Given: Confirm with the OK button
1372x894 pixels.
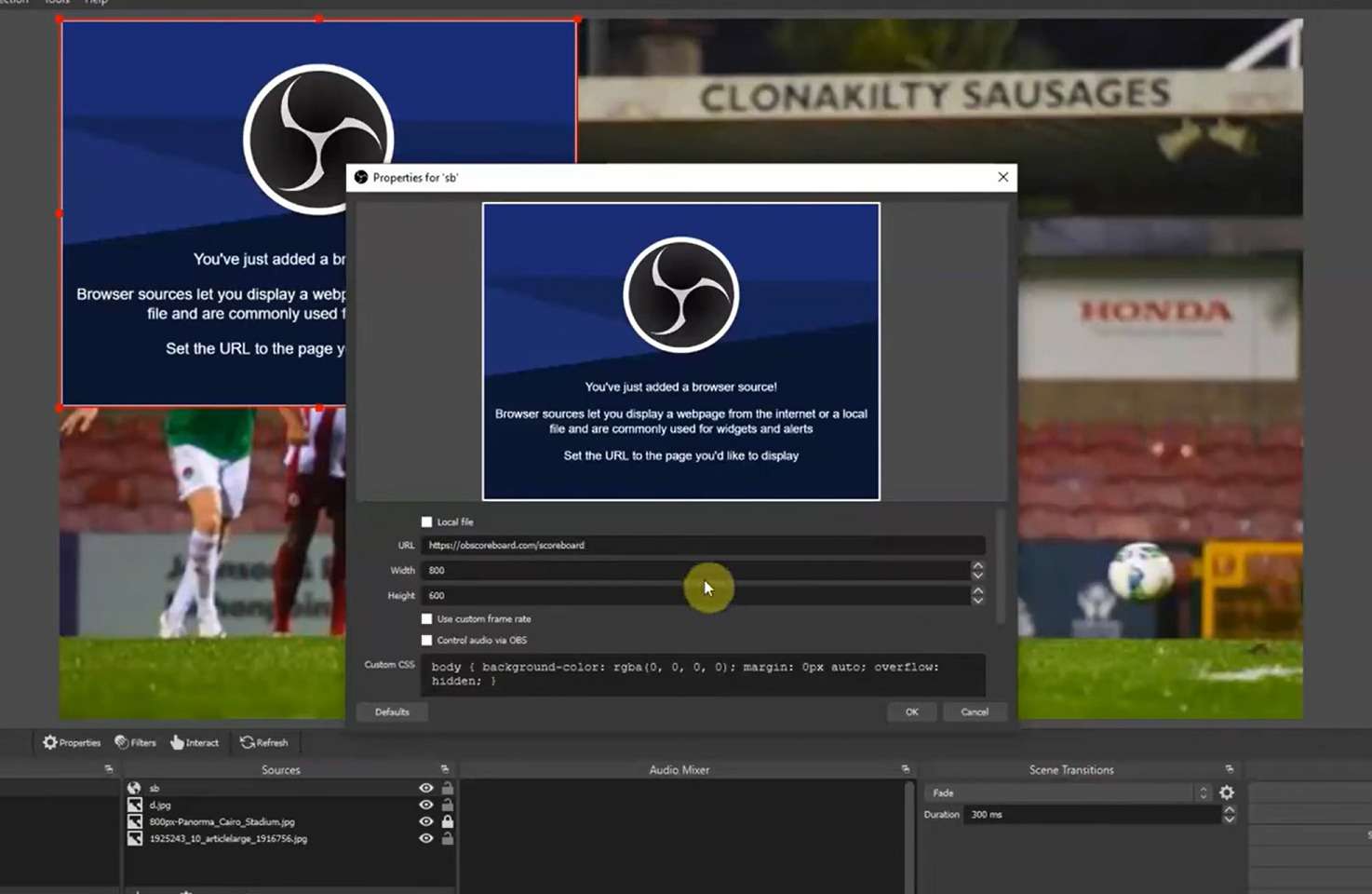Looking at the screenshot, I should tap(911, 711).
